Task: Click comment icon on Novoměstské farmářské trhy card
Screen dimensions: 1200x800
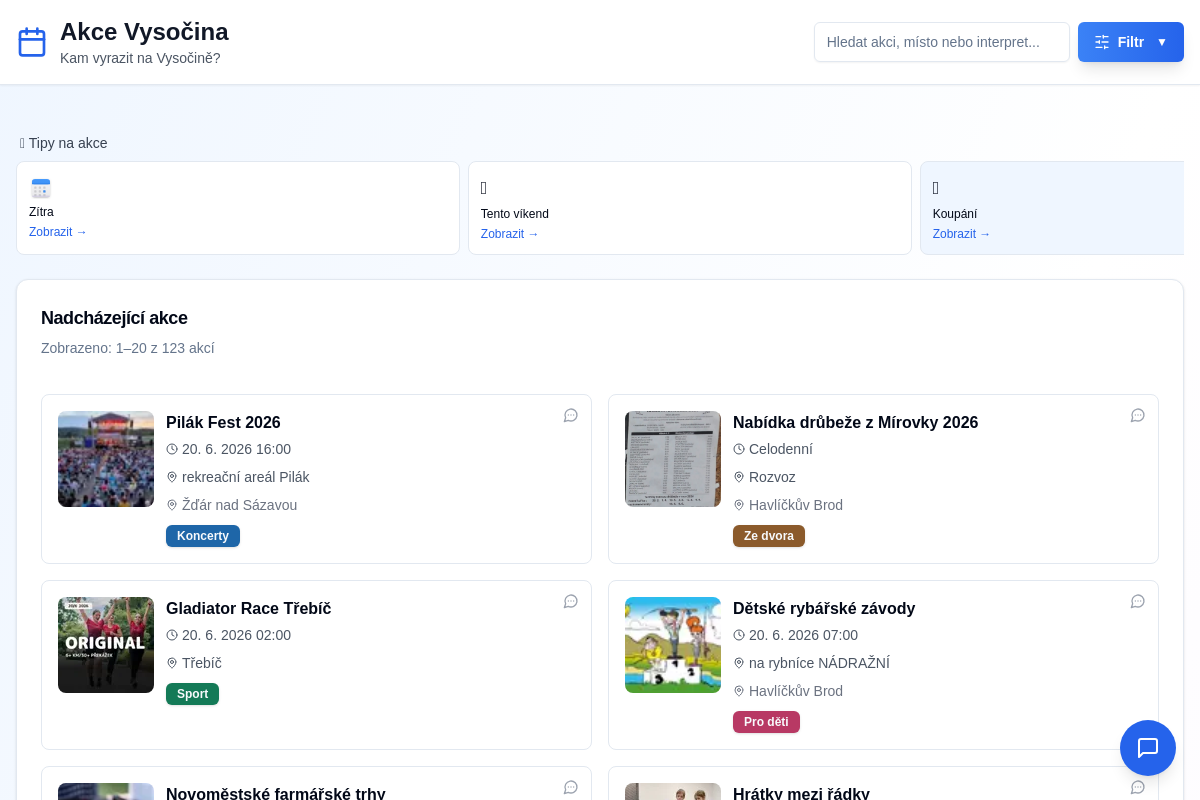Action: click(571, 787)
